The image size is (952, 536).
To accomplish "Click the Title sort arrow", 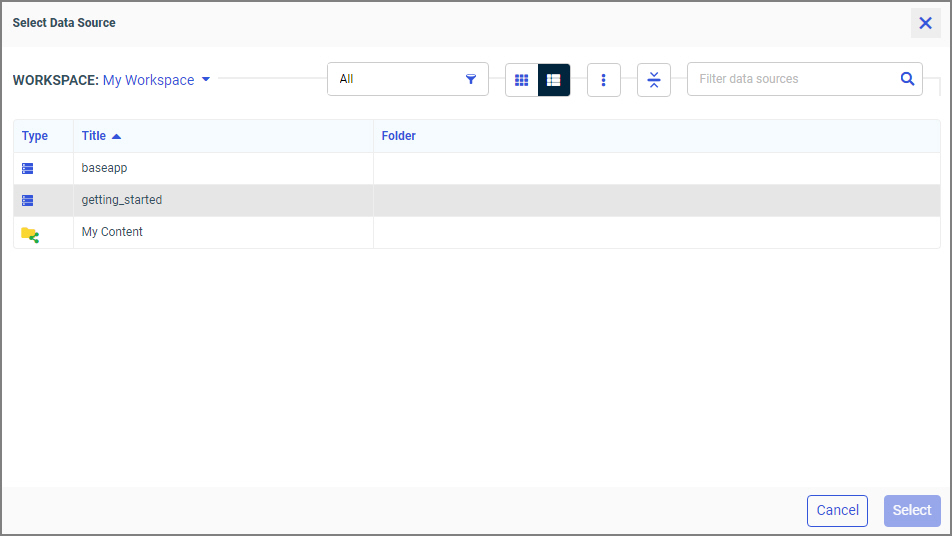I will pyautogui.click(x=117, y=137).
